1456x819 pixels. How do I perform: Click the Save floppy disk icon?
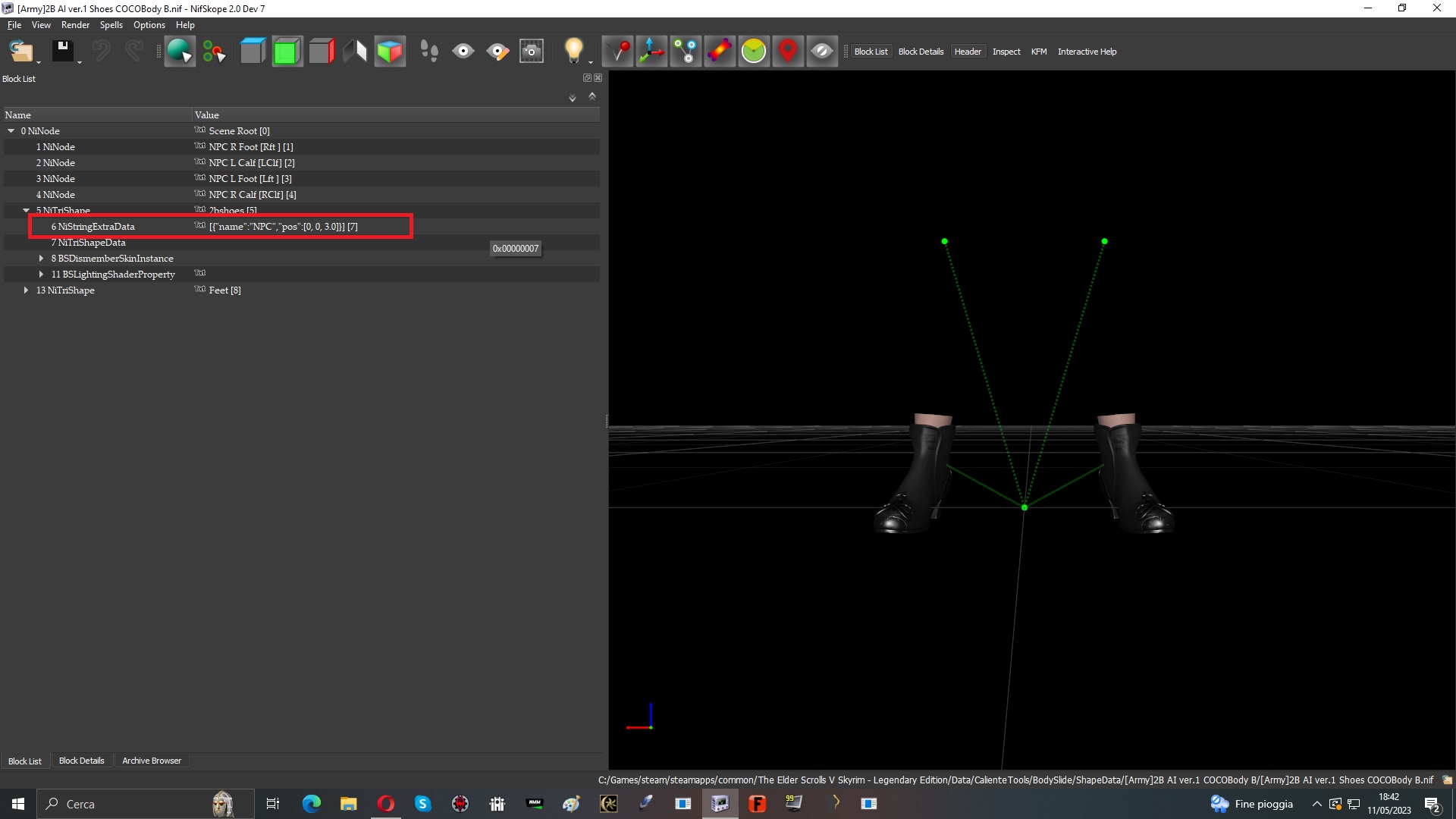(x=62, y=52)
